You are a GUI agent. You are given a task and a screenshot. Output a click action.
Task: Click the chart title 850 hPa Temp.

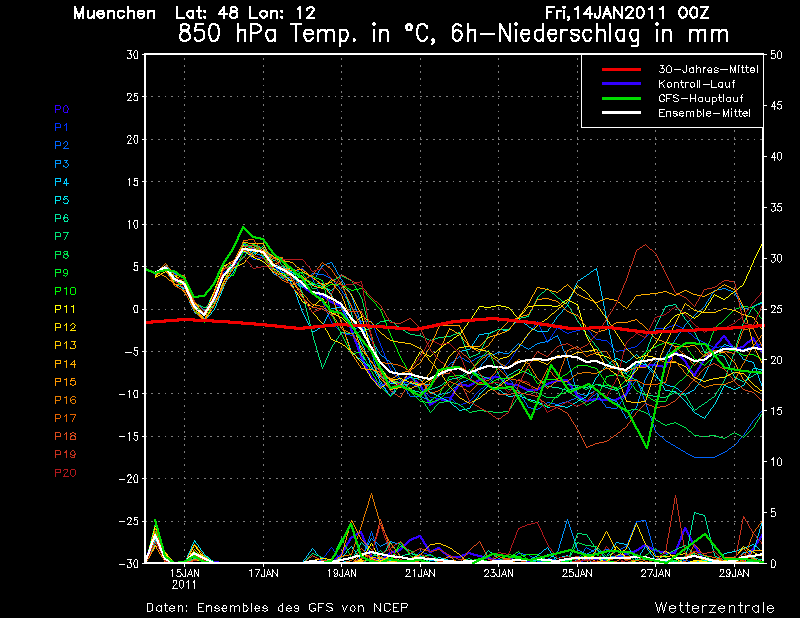pos(454,34)
